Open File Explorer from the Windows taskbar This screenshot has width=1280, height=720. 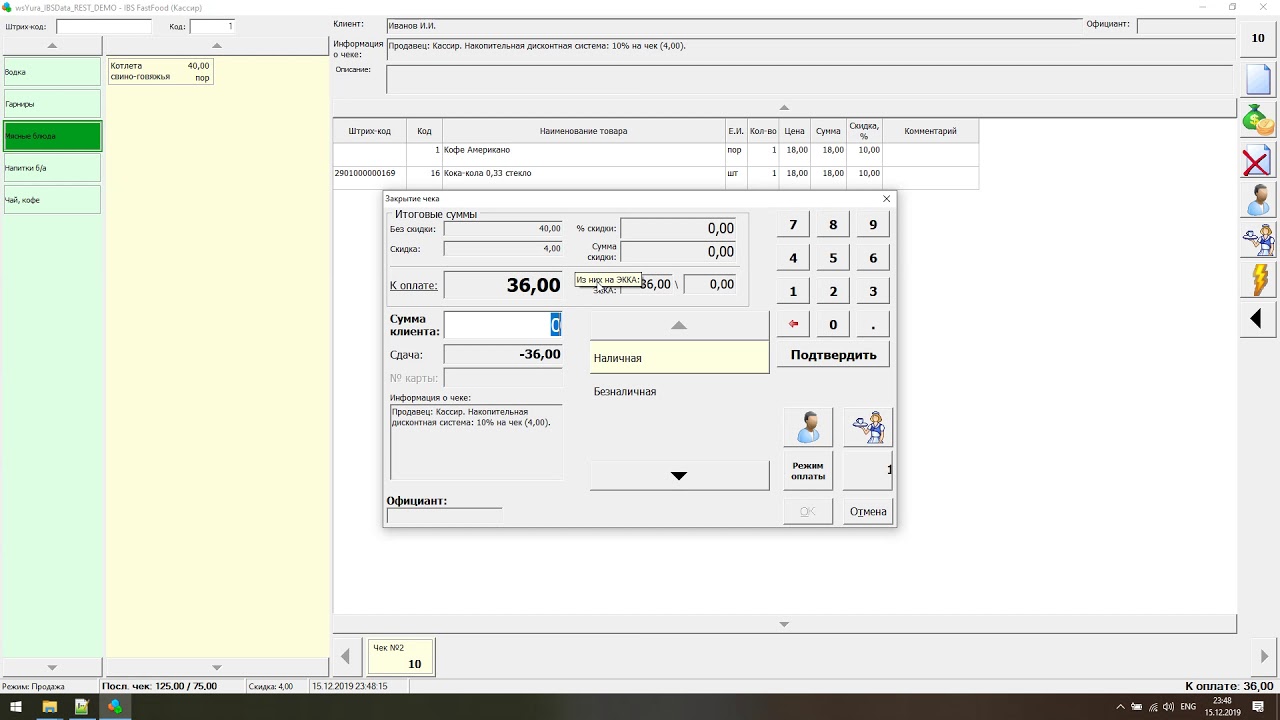pos(48,707)
